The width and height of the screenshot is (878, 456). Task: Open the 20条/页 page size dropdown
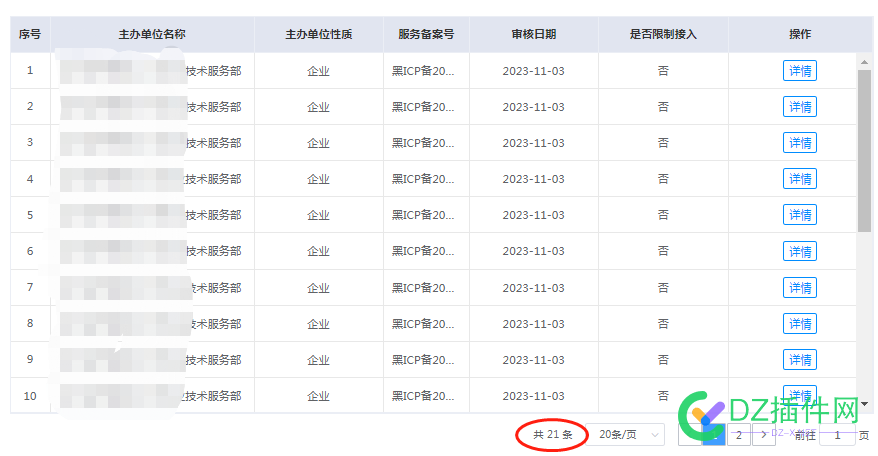click(x=625, y=435)
